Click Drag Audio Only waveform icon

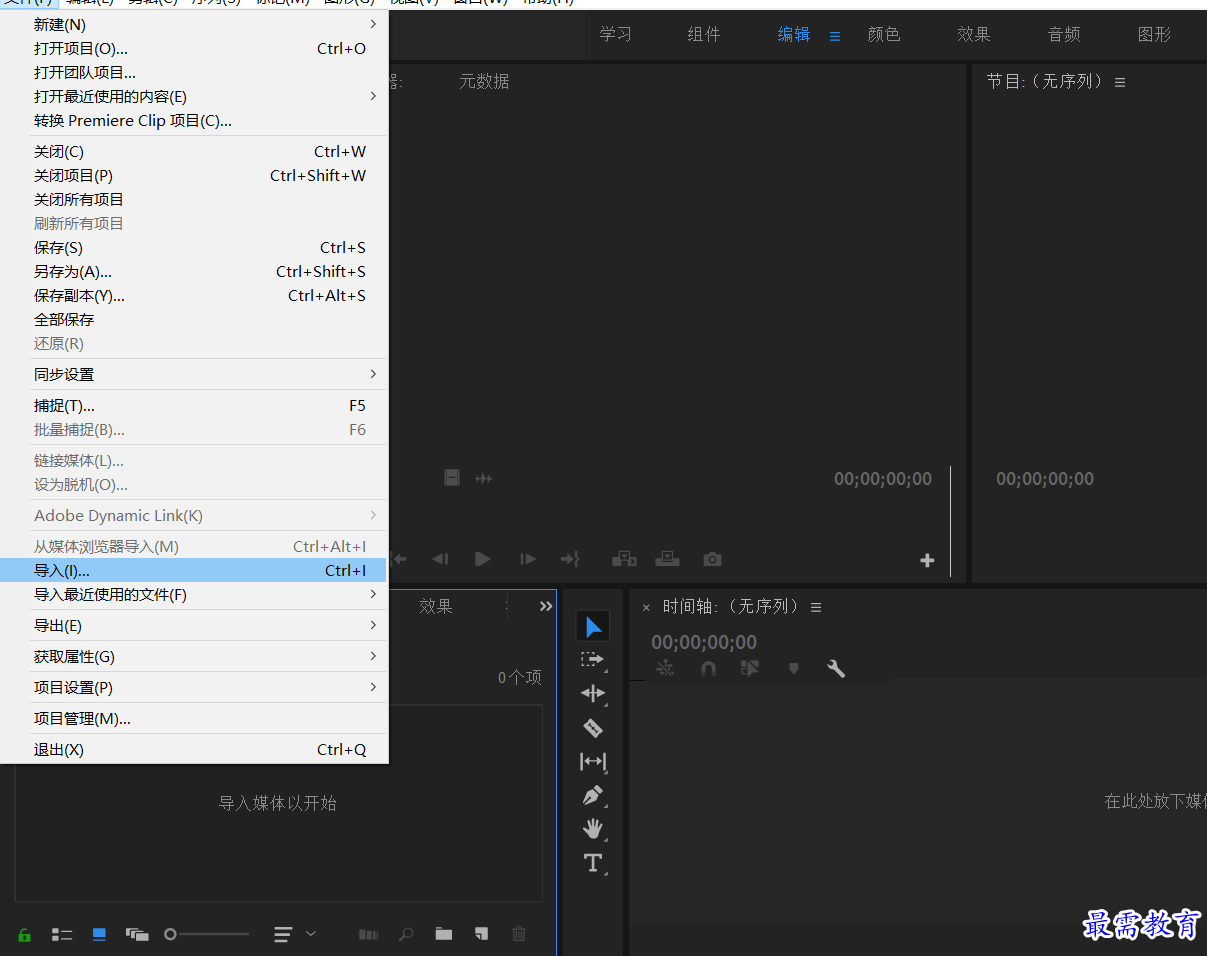click(x=484, y=479)
